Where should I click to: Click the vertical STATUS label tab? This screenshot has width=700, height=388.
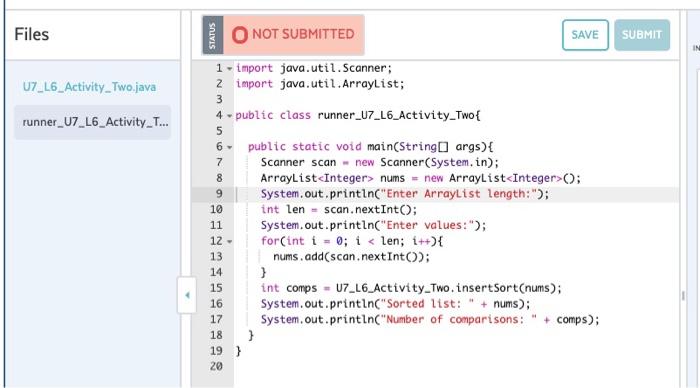(212, 35)
